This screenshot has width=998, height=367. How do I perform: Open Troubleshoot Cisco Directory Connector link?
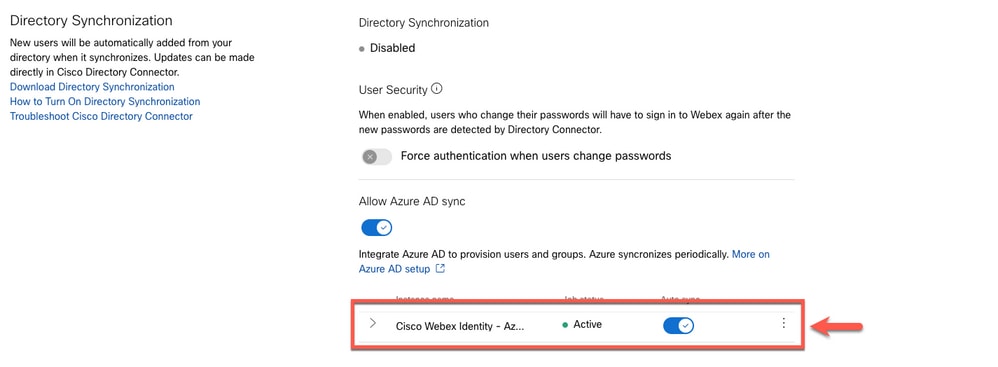(101, 116)
